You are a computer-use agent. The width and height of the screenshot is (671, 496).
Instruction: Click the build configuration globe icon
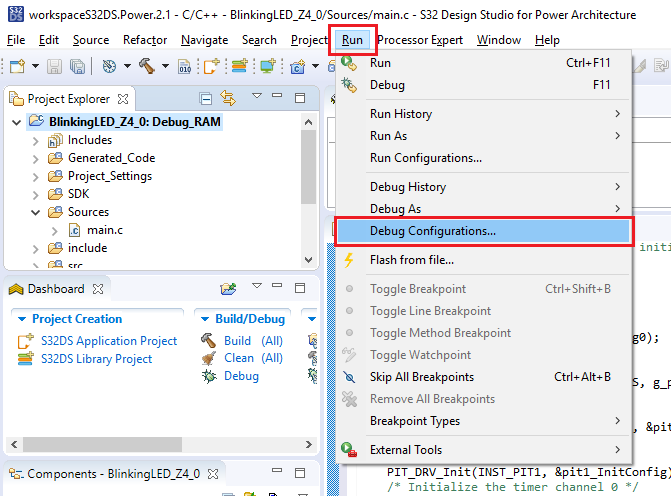(109, 66)
